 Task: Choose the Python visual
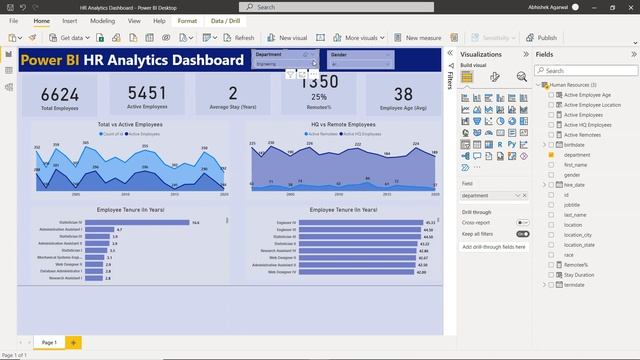(512, 144)
